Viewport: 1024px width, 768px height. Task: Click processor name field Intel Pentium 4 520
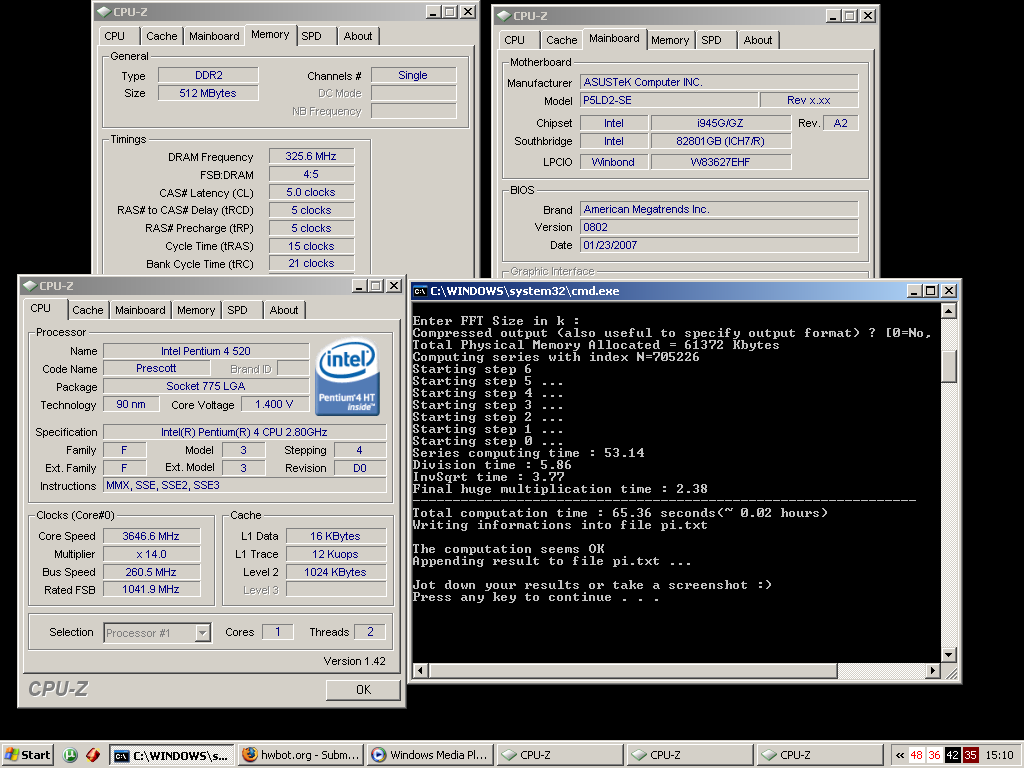coord(206,351)
